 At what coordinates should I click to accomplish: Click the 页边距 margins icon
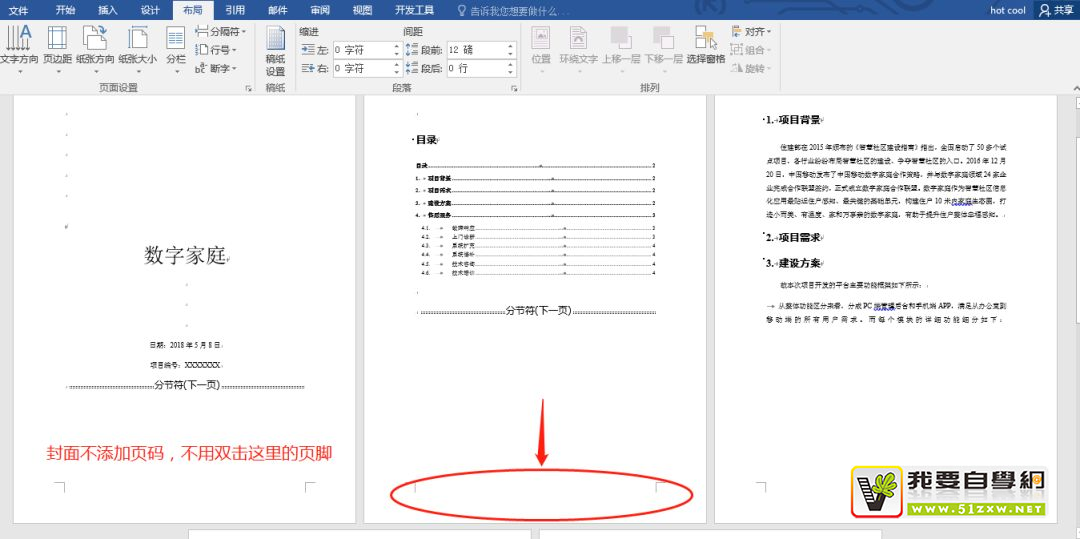[57, 46]
